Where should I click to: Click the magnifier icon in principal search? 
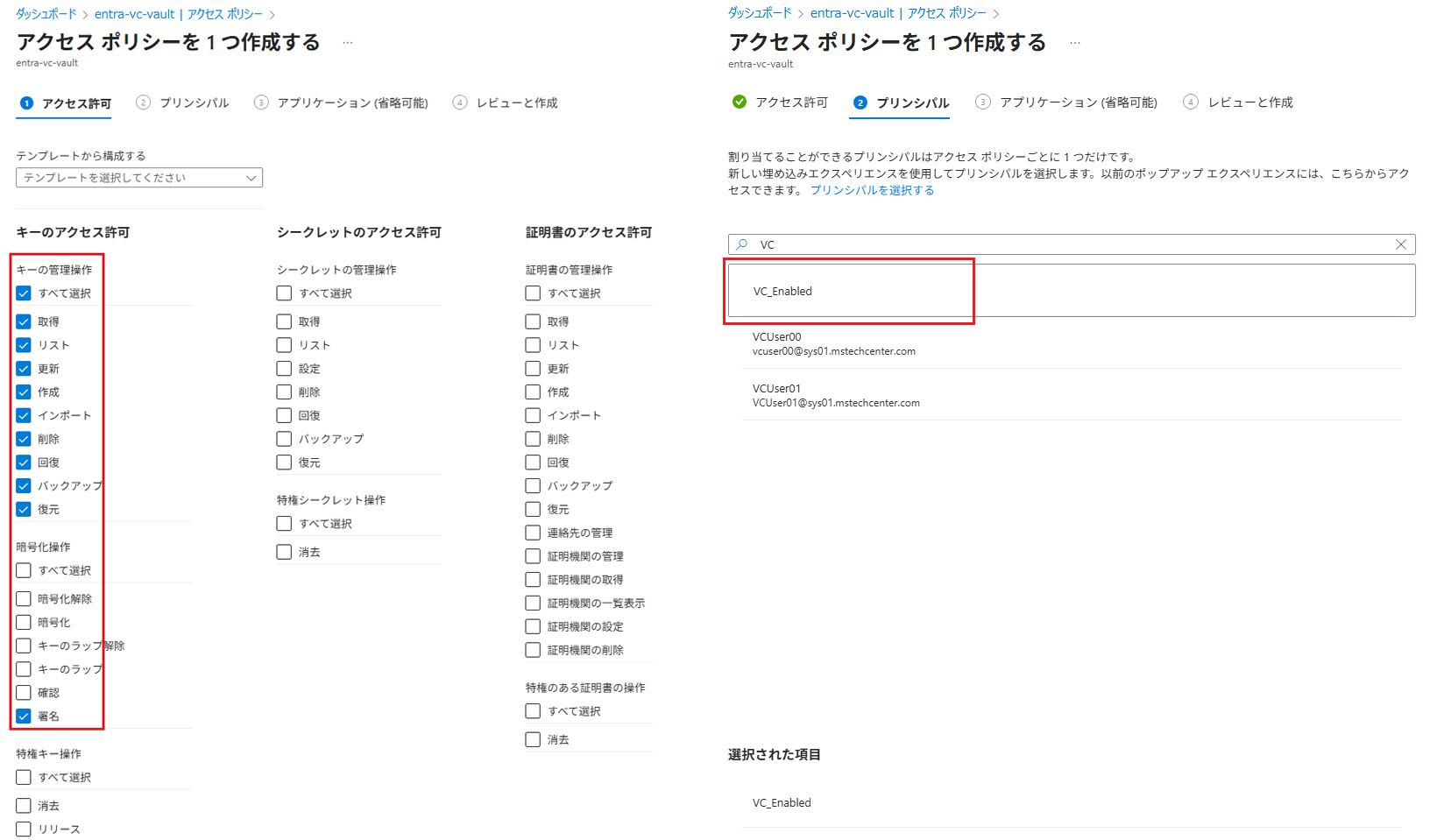[742, 244]
